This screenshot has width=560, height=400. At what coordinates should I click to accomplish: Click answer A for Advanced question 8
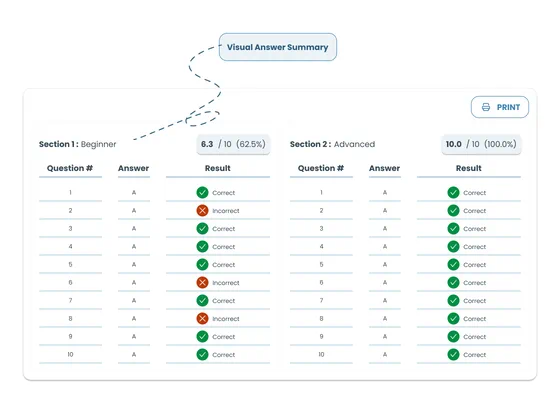pos(385,319)
